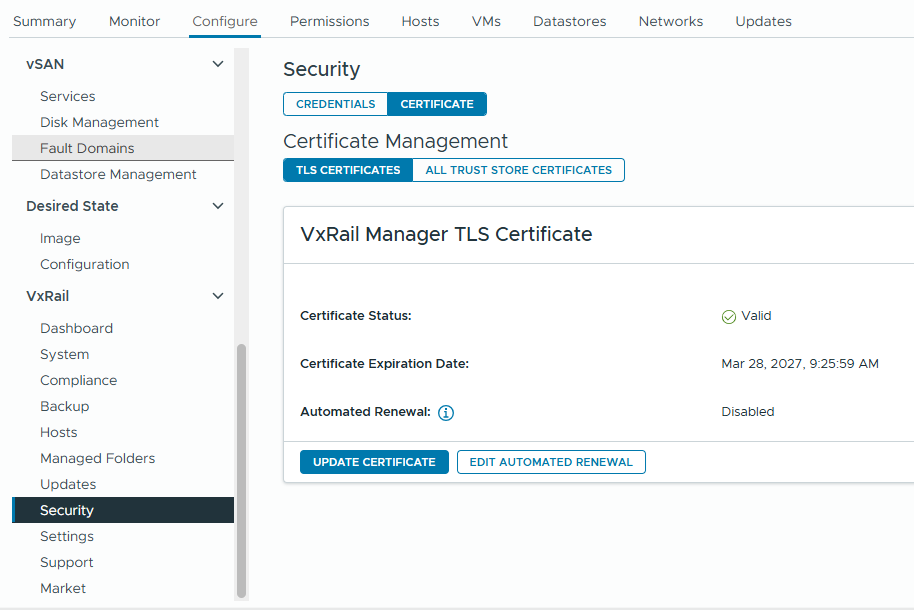This screenshot has width=914, height=610.
Task: Click UPDATE CERTIFICATE
Action: click(x=374, y=461)
